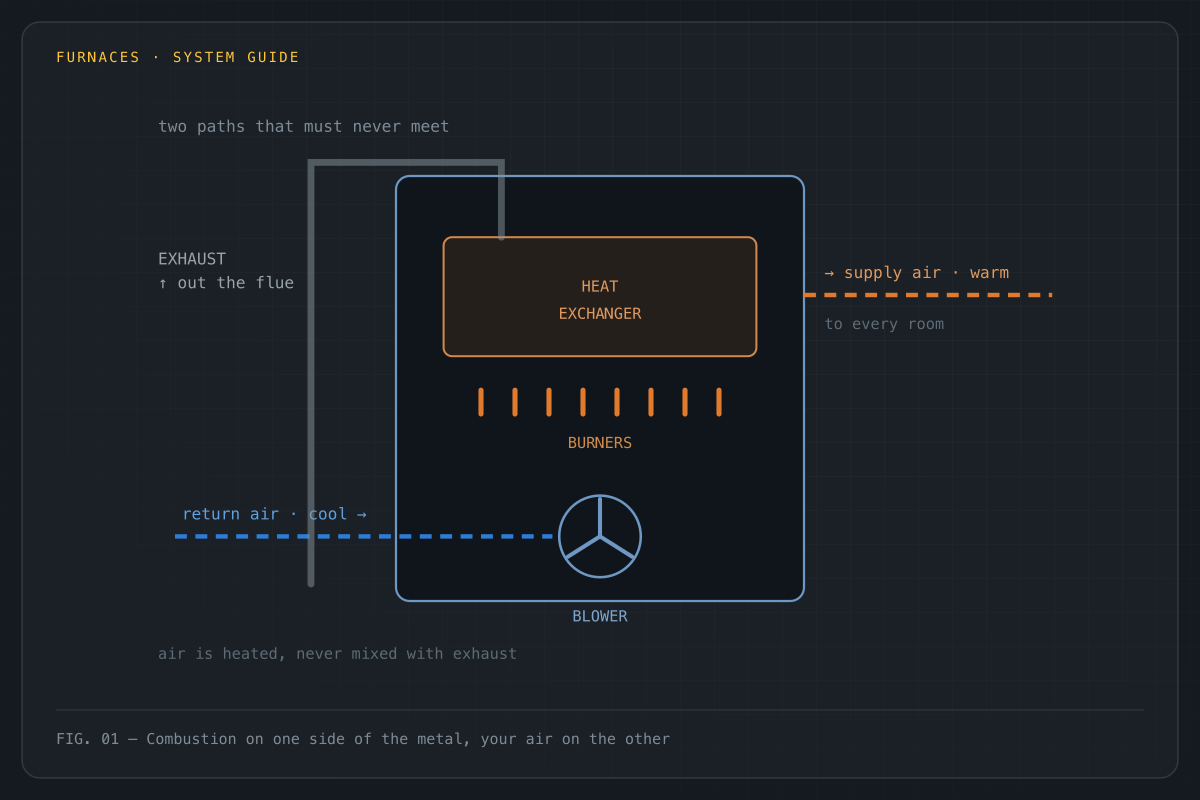The height and width of the screenshot is (800, 1200).
Task: Click the leftmost burner flame bar
Action: point(481,402)
